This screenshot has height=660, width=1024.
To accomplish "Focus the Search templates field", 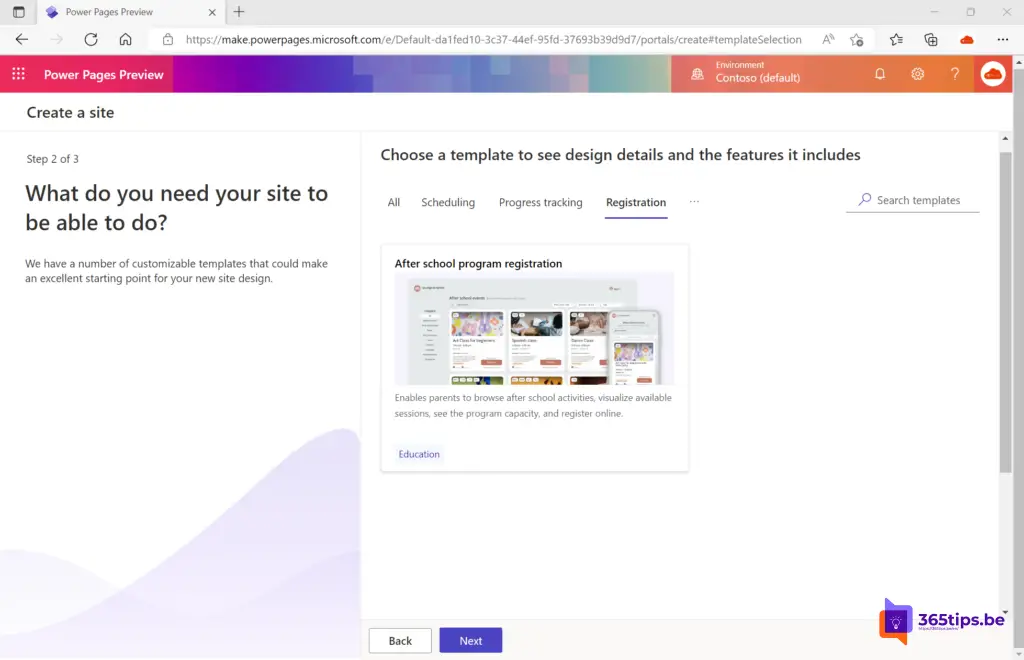I will [913, 200].
